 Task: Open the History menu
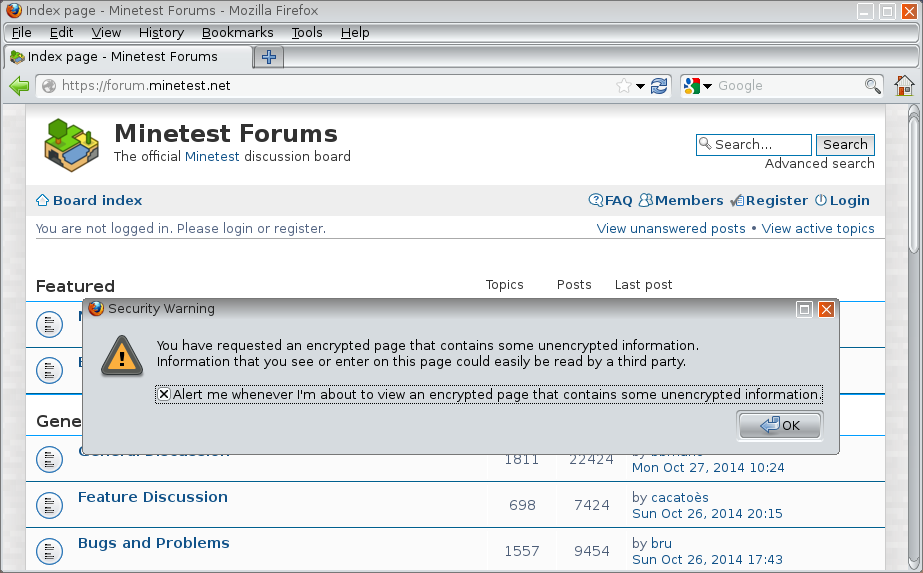161,33
